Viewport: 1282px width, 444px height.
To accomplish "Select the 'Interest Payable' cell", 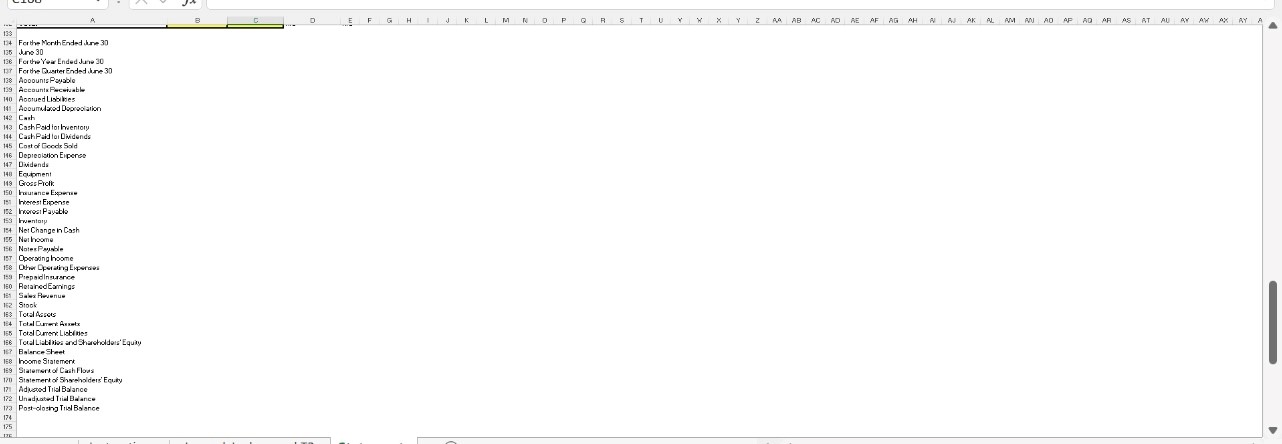I will (x=92, y=211).
